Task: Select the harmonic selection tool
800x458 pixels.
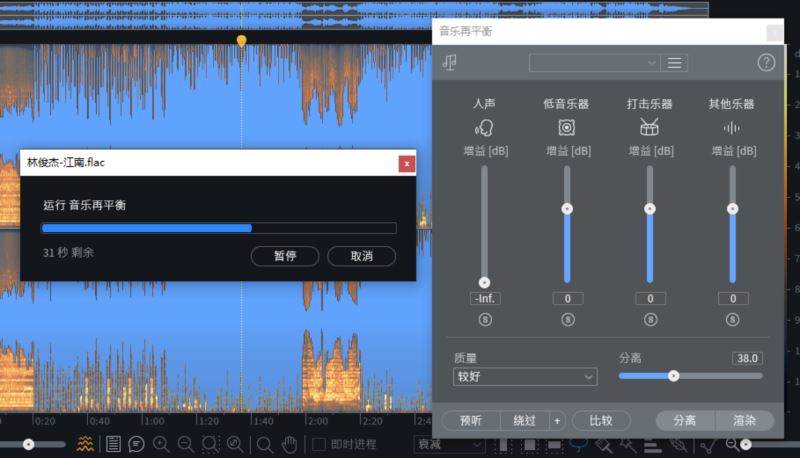Action: click(652, 446)
